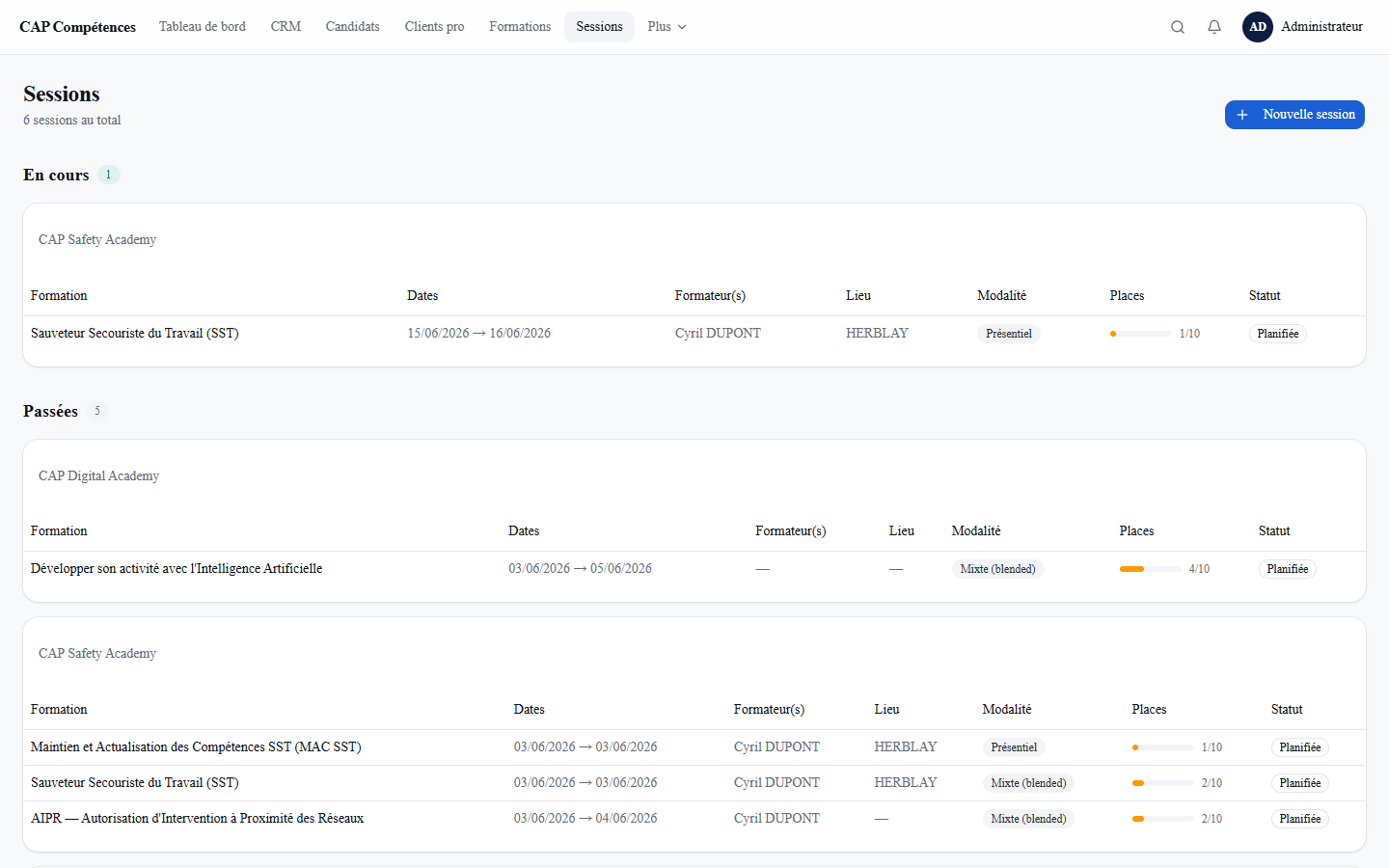Go to Tableau de bord
Screen dimensions: 1389x868
pyautogui.click(x=203, y=27)
